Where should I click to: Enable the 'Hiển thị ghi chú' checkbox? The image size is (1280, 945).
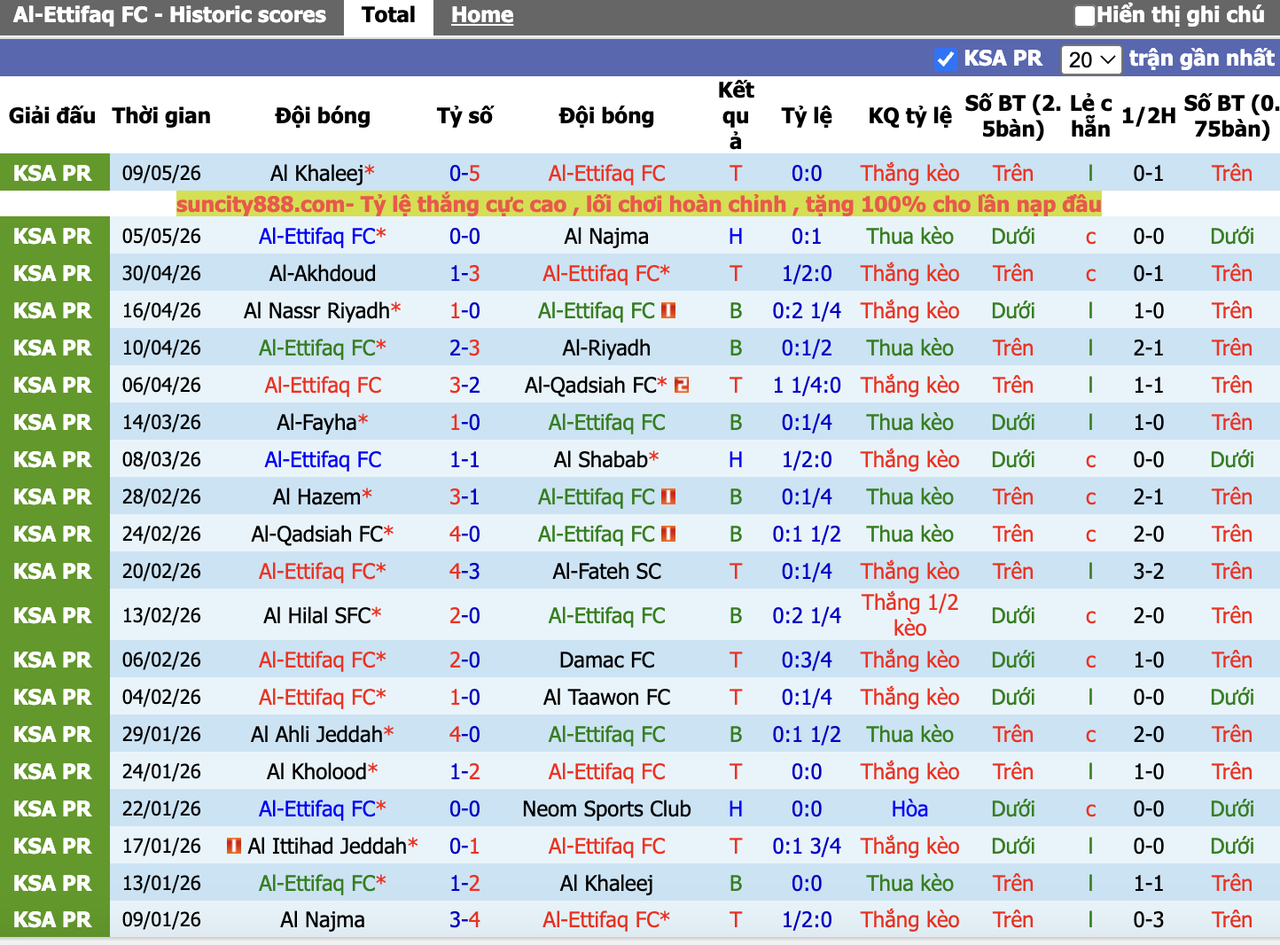(x=1084, y=15)
